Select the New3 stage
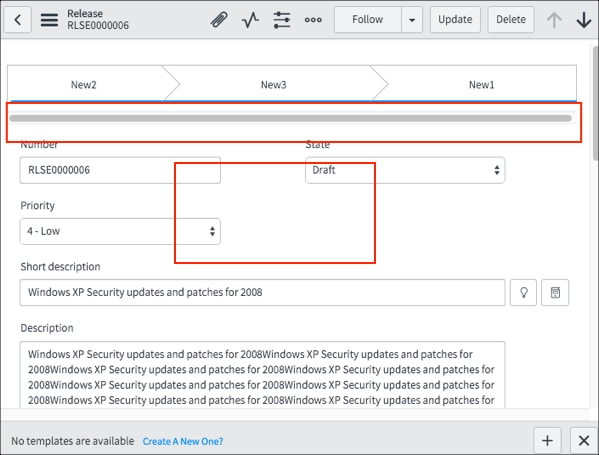Screen dimensions: 599x455 (274, 84)
